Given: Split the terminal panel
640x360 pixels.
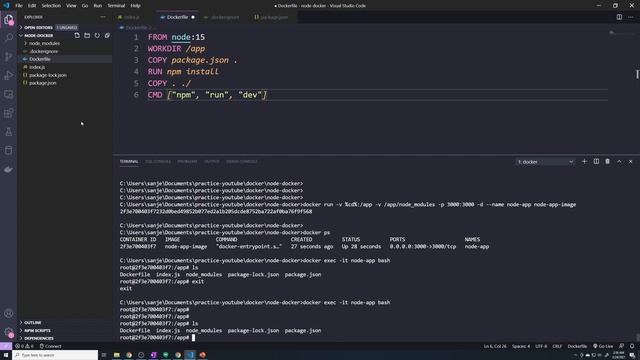Looking at the screenshot, I should pyautogui.click(x=596, y=162).
